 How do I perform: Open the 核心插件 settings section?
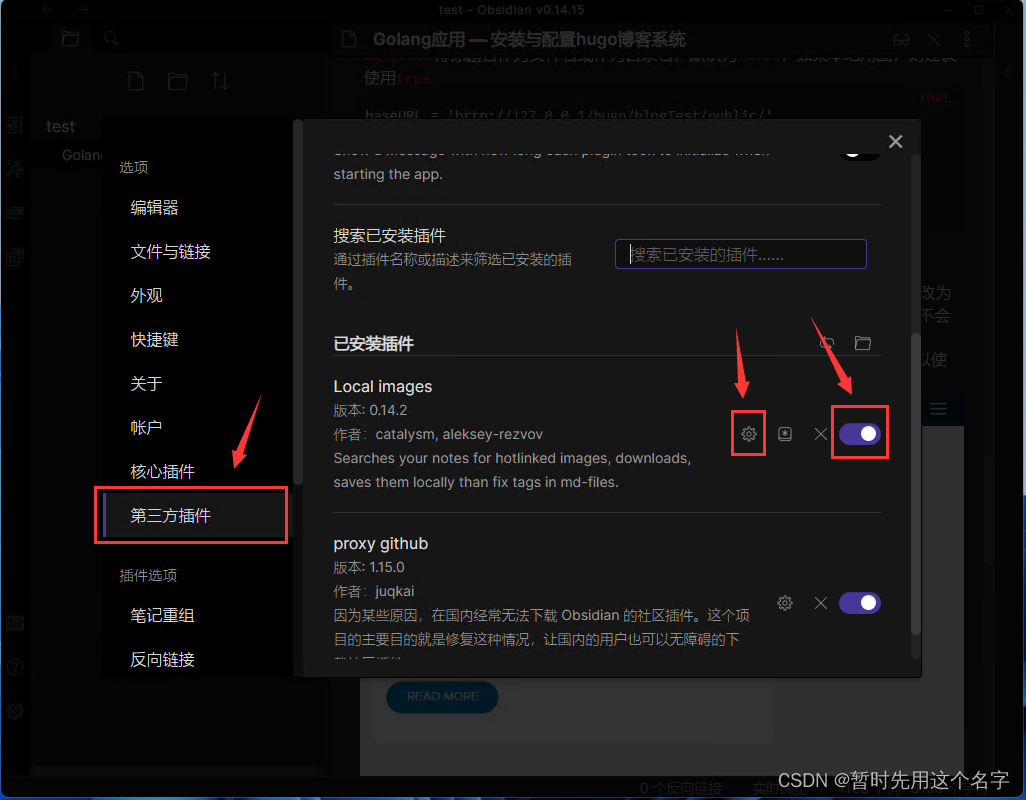[160, 471]
